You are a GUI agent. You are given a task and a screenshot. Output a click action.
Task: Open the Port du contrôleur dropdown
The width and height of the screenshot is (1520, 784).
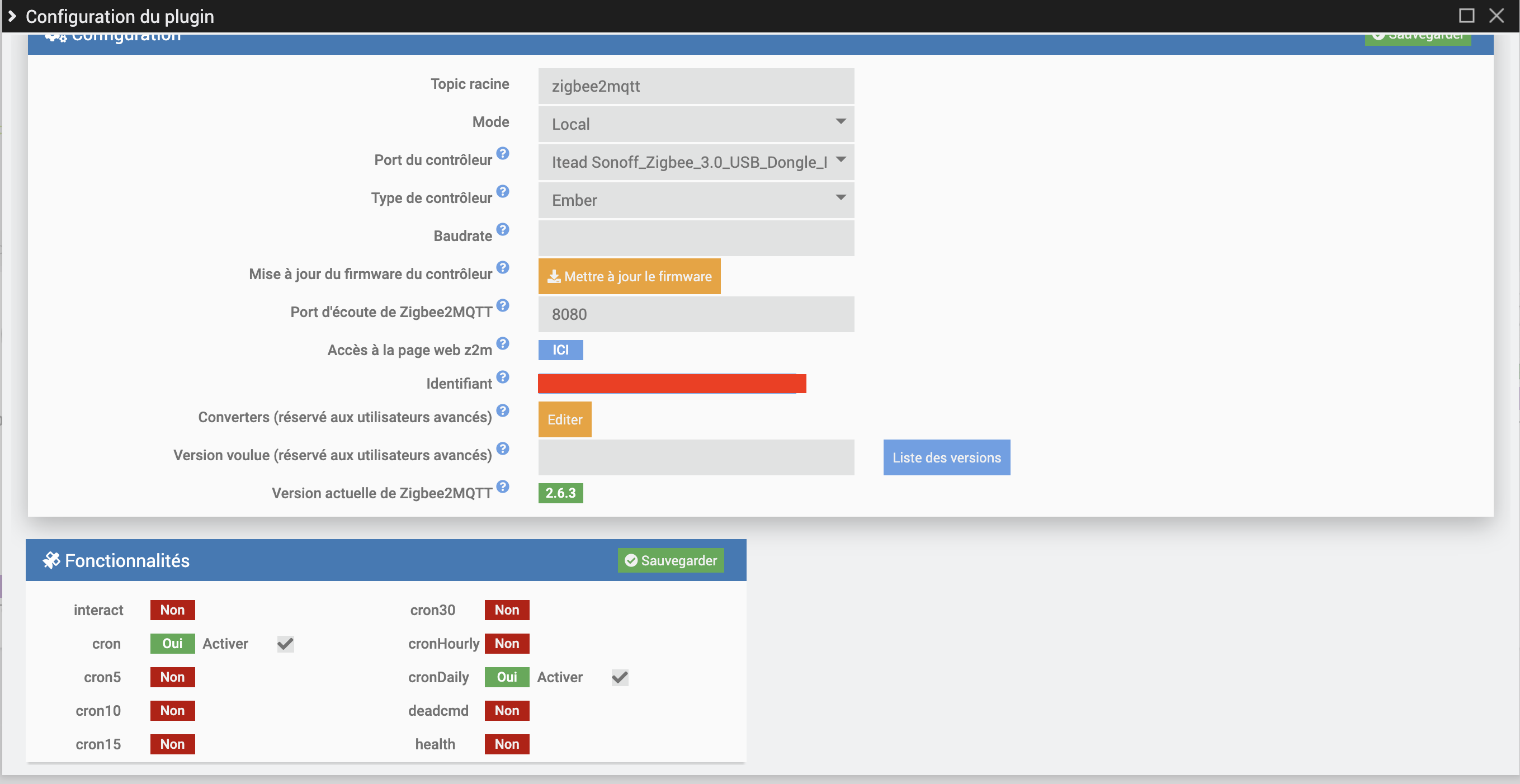696,162
